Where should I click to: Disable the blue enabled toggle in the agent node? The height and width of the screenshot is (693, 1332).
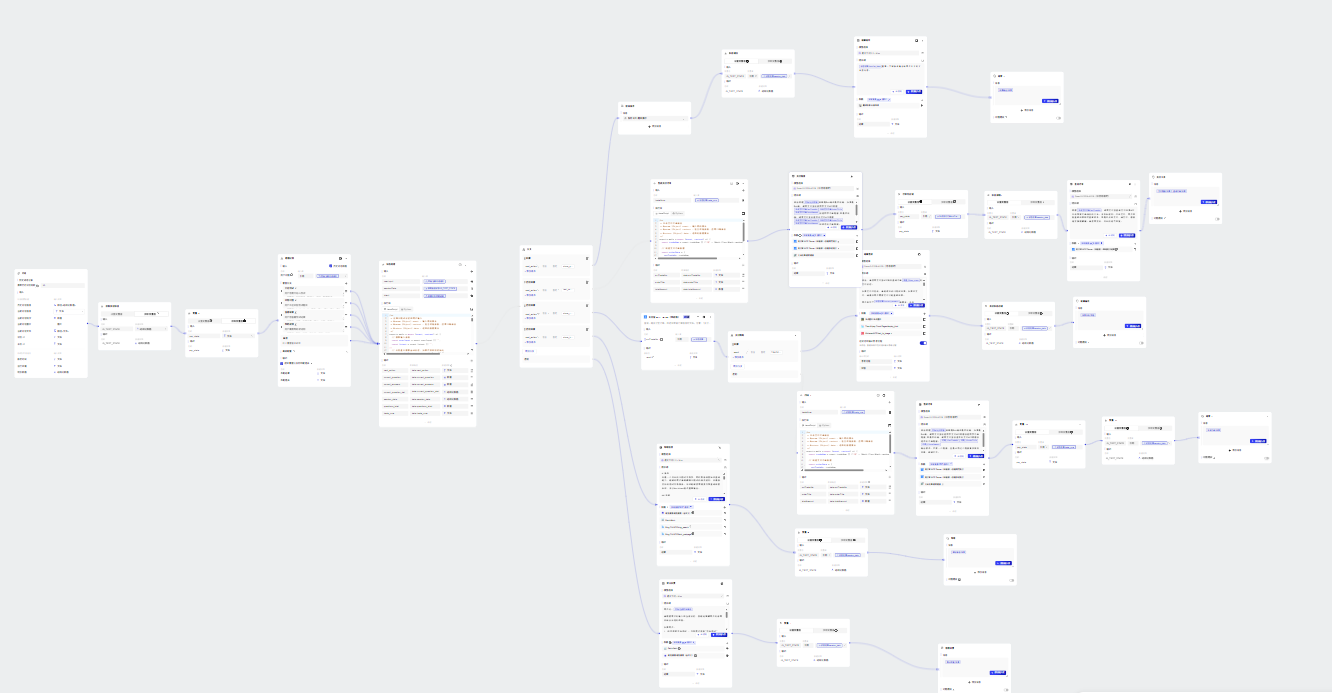click(922, 343)
